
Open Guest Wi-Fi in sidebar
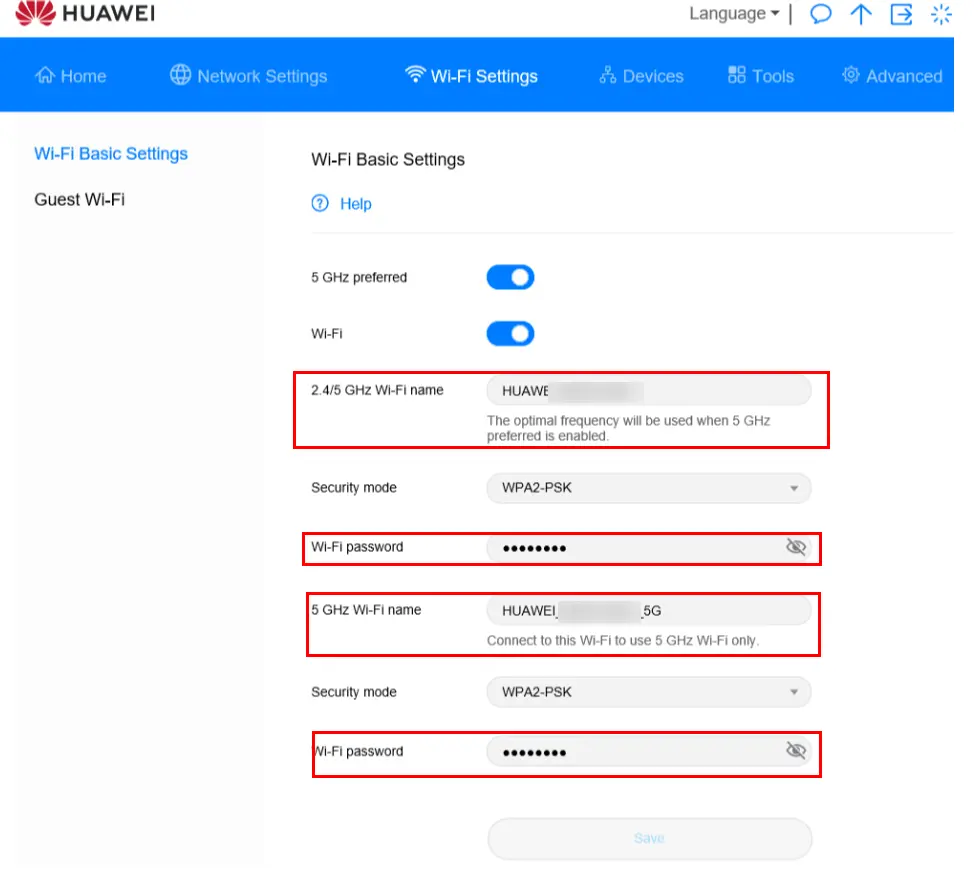(x=79, y=200)
